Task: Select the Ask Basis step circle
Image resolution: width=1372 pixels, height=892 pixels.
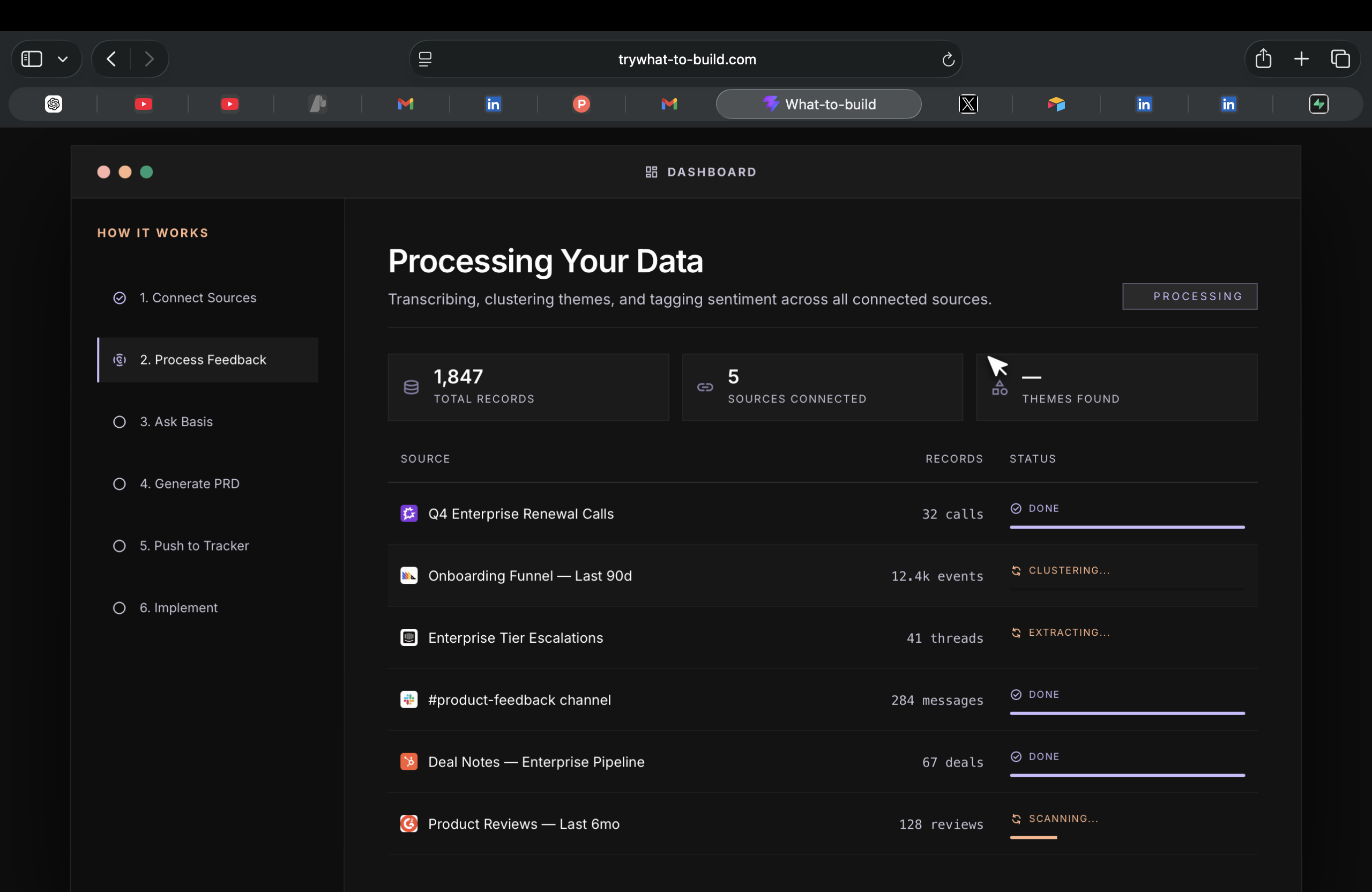Action: click(x=120, y=422)
